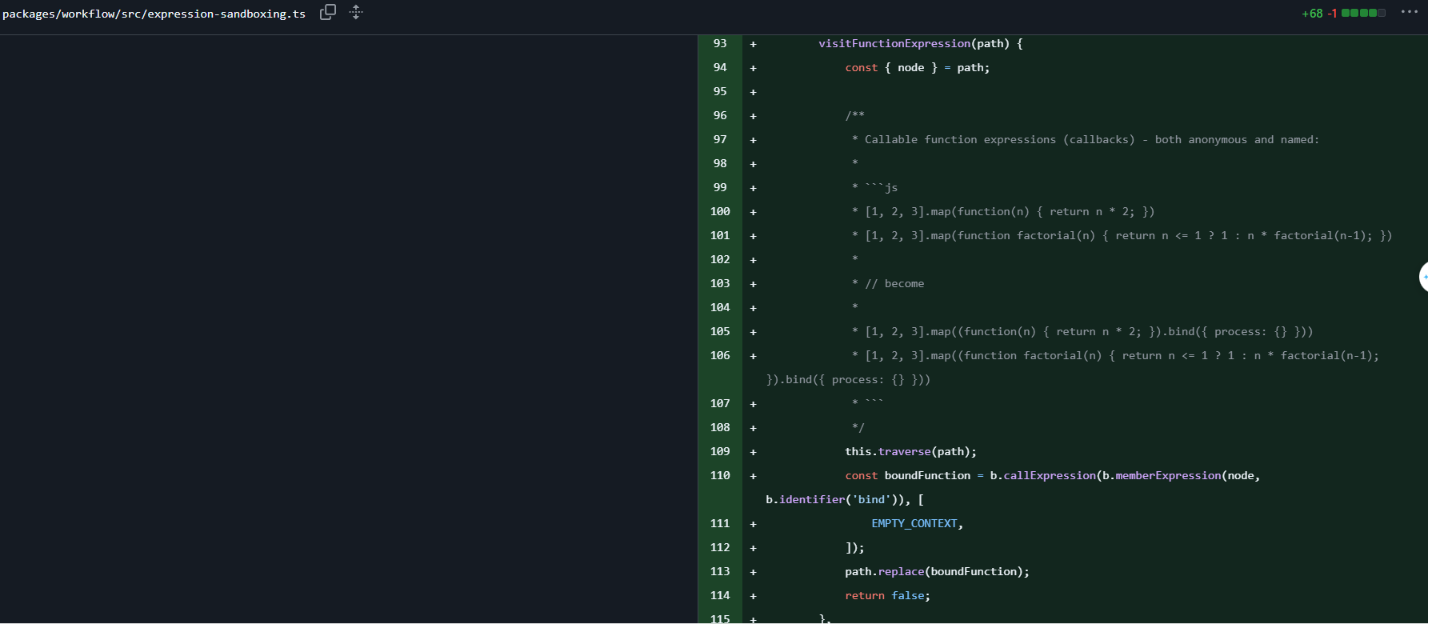The height and width of the screenshot is (624, 1429).
Task: Click line number 97
Action: click(720, 140)
